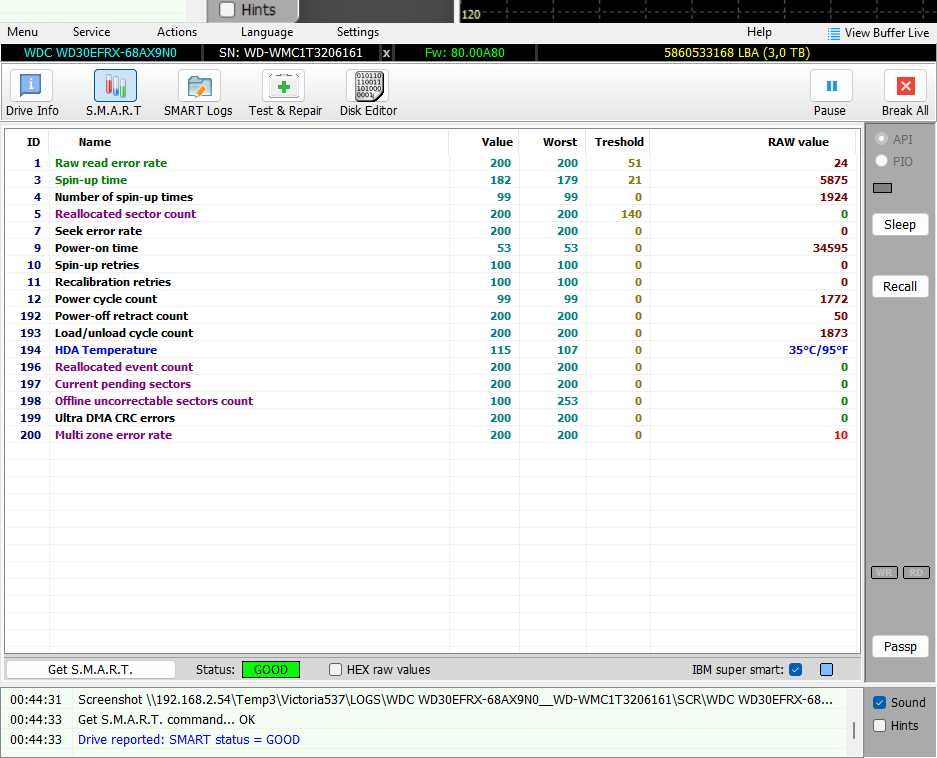Click the RD indicator box
This screenshot has height=758, width=937.
click(x=917, y=573)
